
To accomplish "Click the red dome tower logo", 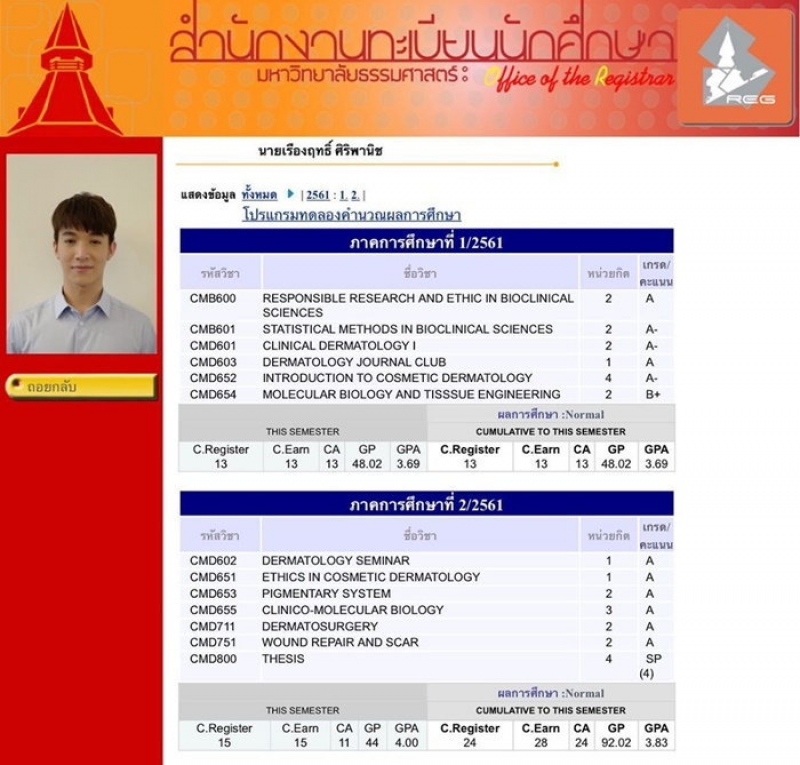I will coord(66,69).
